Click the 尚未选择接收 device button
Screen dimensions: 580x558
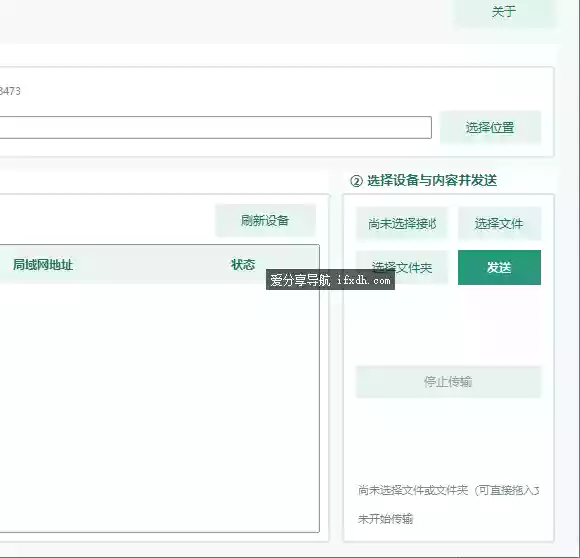402,223
